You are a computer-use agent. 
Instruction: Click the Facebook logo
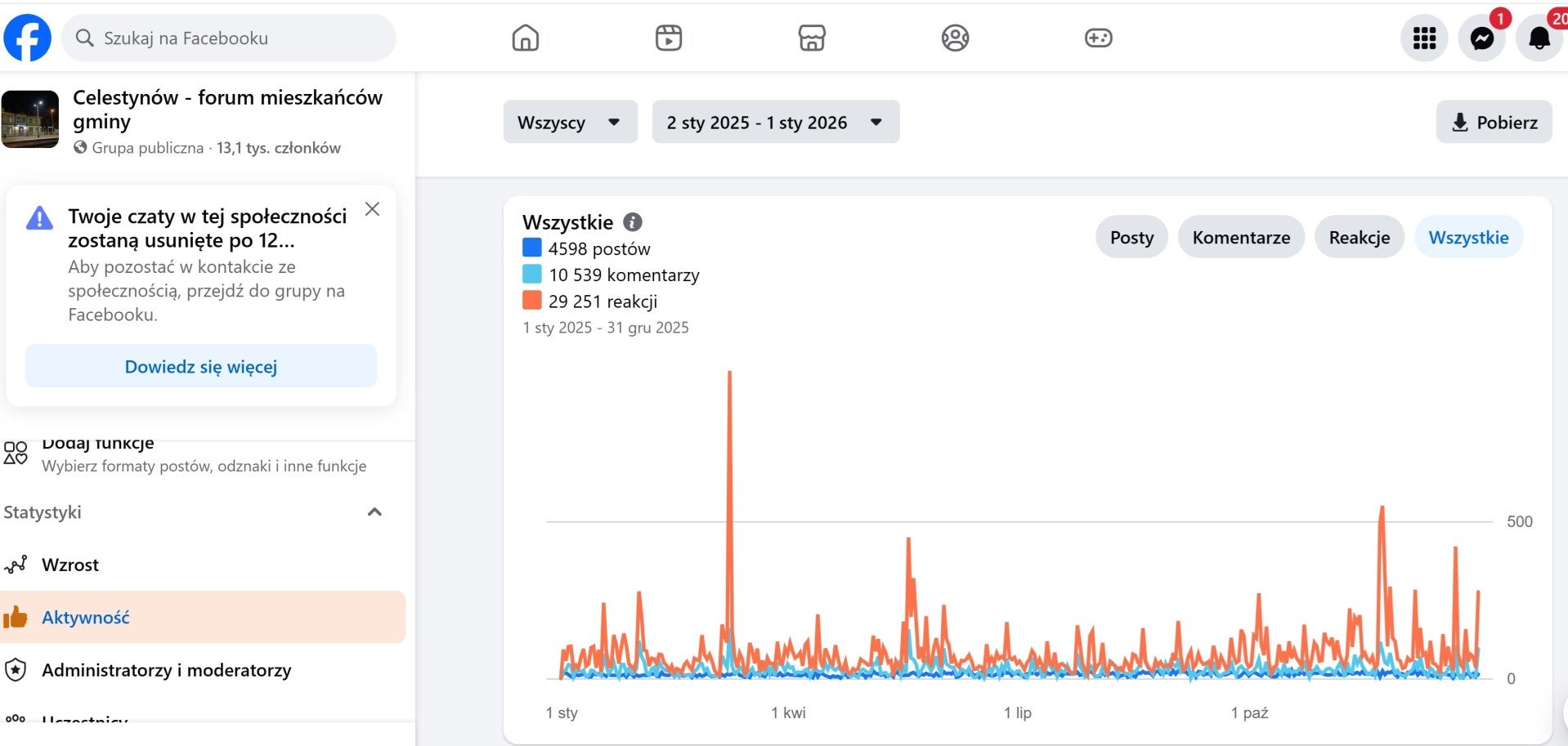(x=27, y=38)
